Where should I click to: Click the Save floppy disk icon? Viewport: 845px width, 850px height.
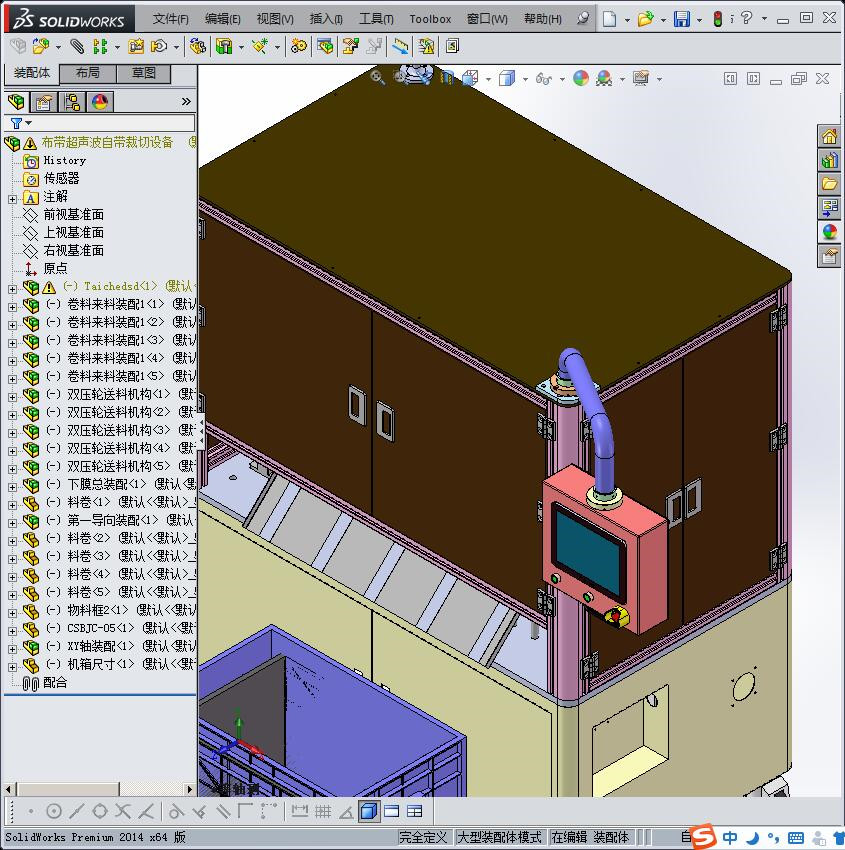[682, 19]
